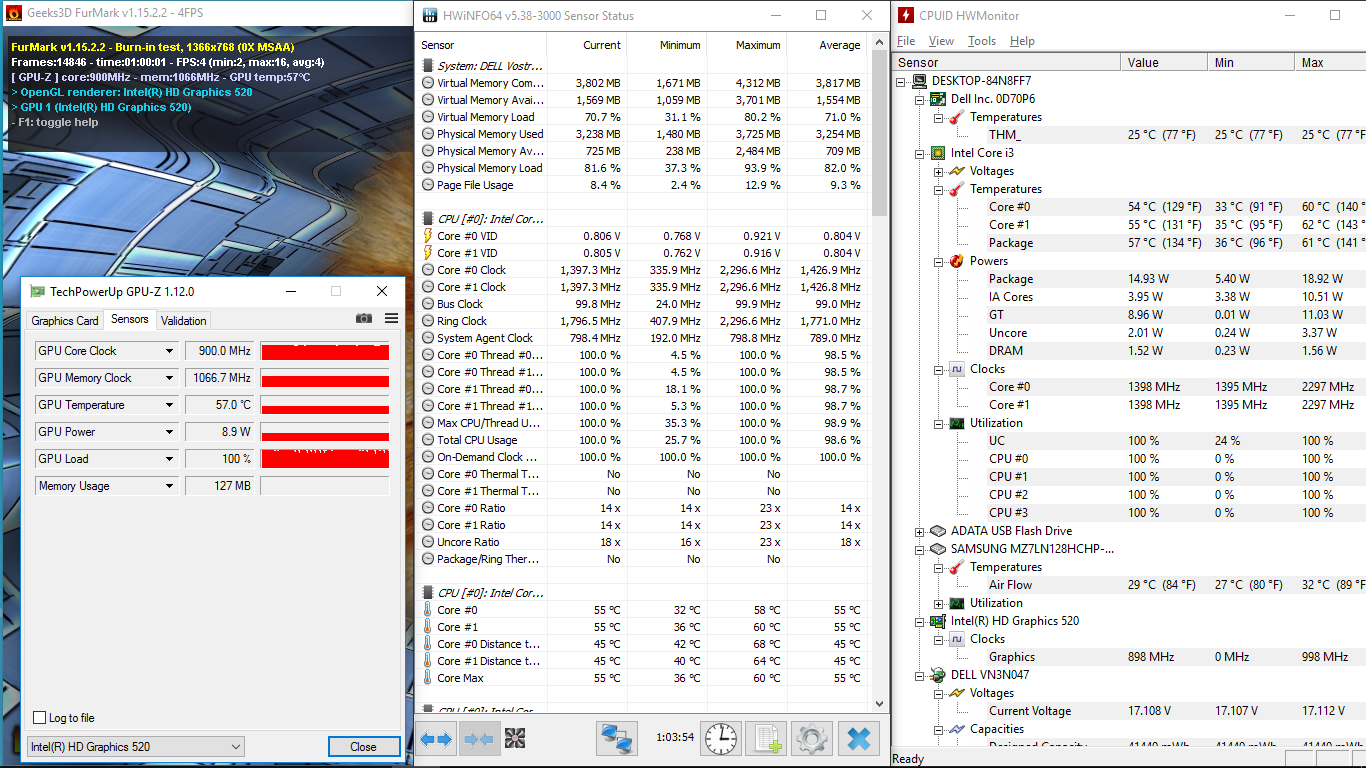
Task: Click wave icon beside Clocks under Intel Core i3
Action: click(x=956, y=369)
